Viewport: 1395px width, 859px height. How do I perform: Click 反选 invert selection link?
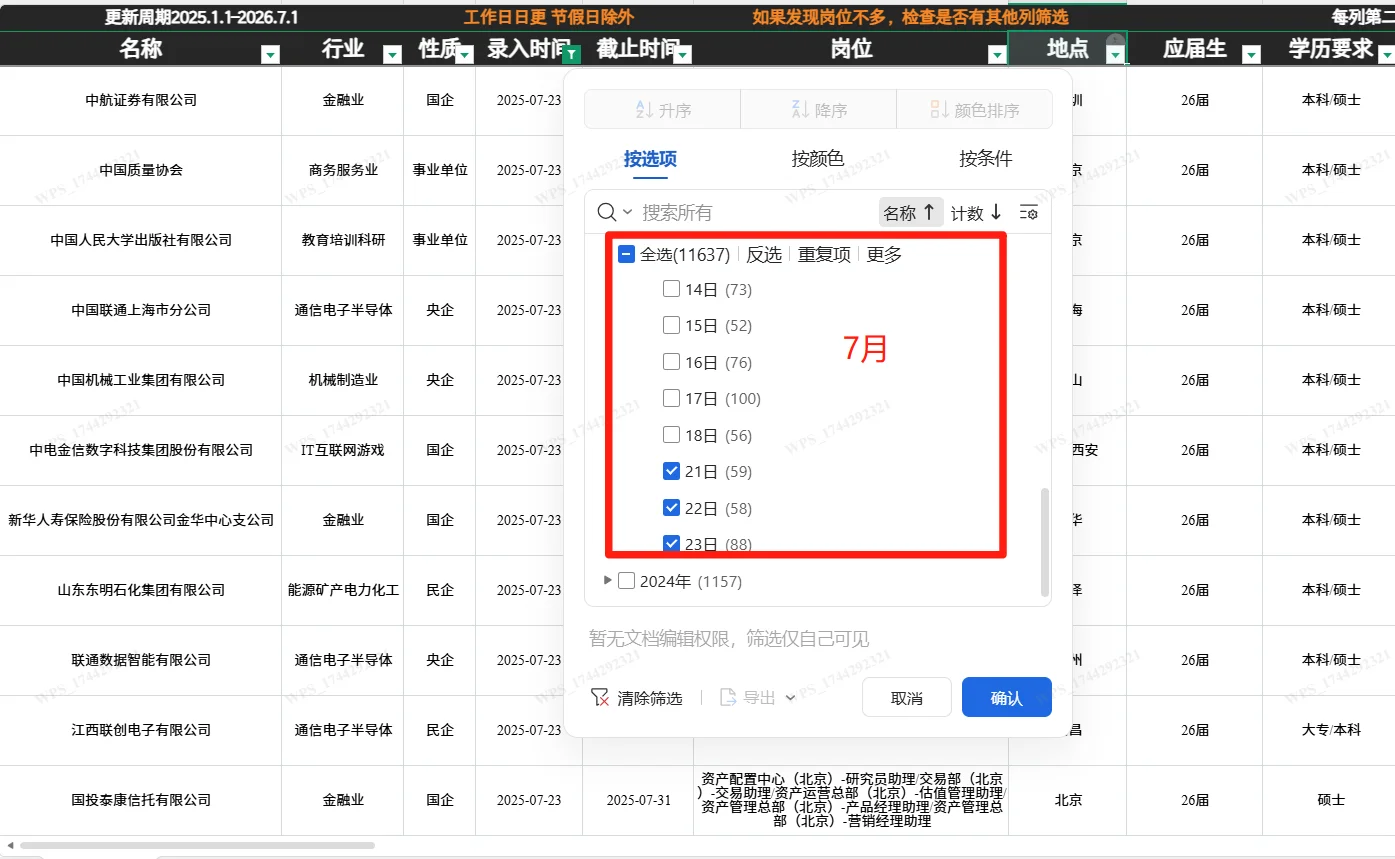click(x=764, y=255)
